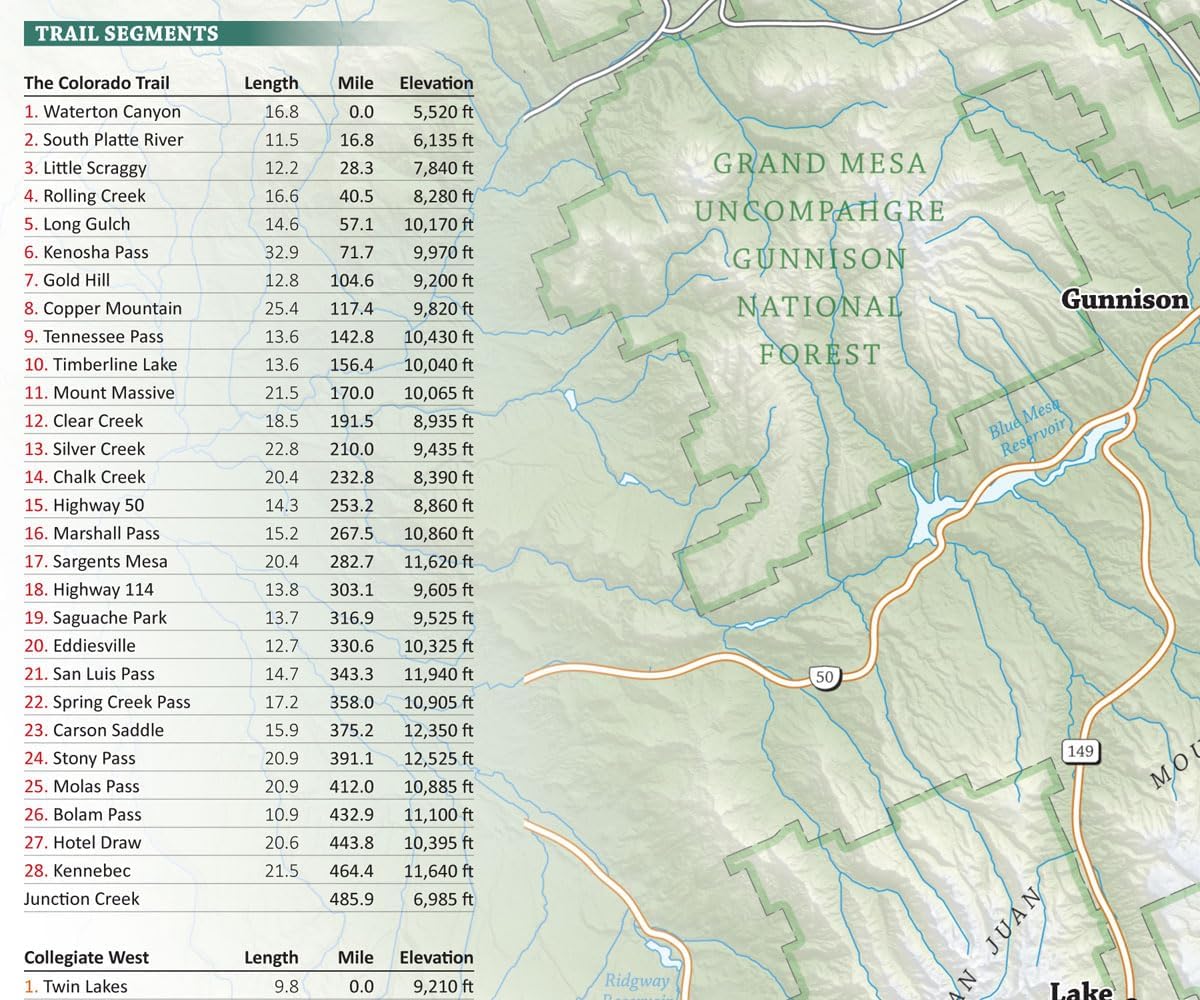Image resolution: width=1200 pixels, height=1000 pixels.
Task: Click segment 6 Kenosha Pass
Action: tap(86, 252)
